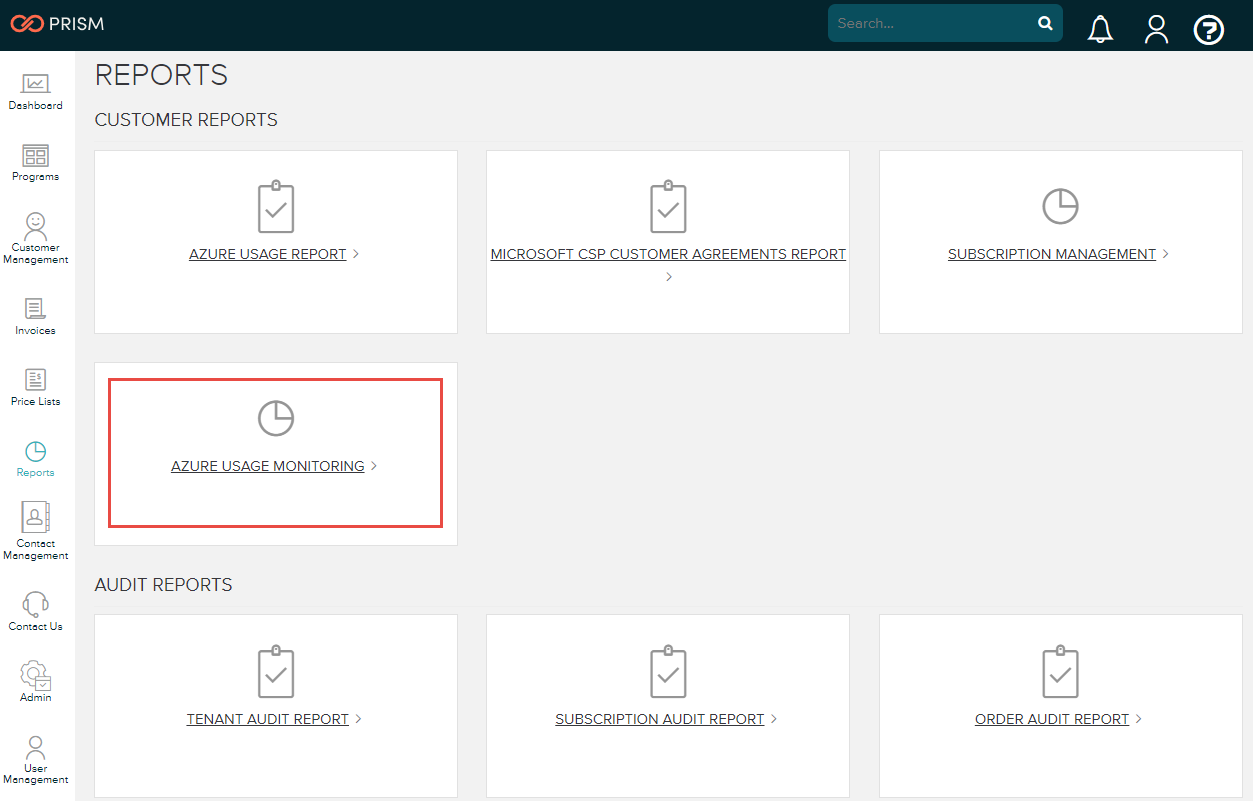Click the PRISM logo
The height and width of the screenshot is (801, 1253).
(57, 22)
